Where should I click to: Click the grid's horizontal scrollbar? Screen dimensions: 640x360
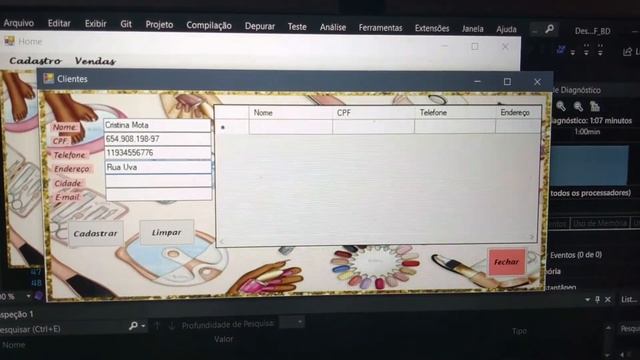tap(376, 240)
